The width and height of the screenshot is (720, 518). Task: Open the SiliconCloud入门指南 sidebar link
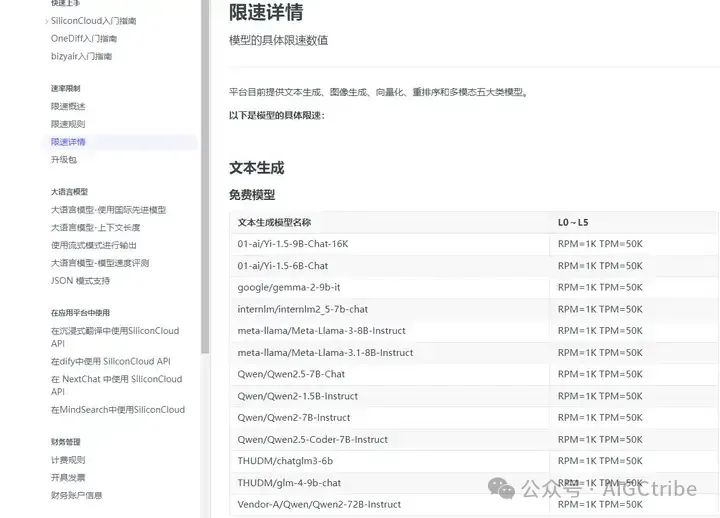coord(93,21)
